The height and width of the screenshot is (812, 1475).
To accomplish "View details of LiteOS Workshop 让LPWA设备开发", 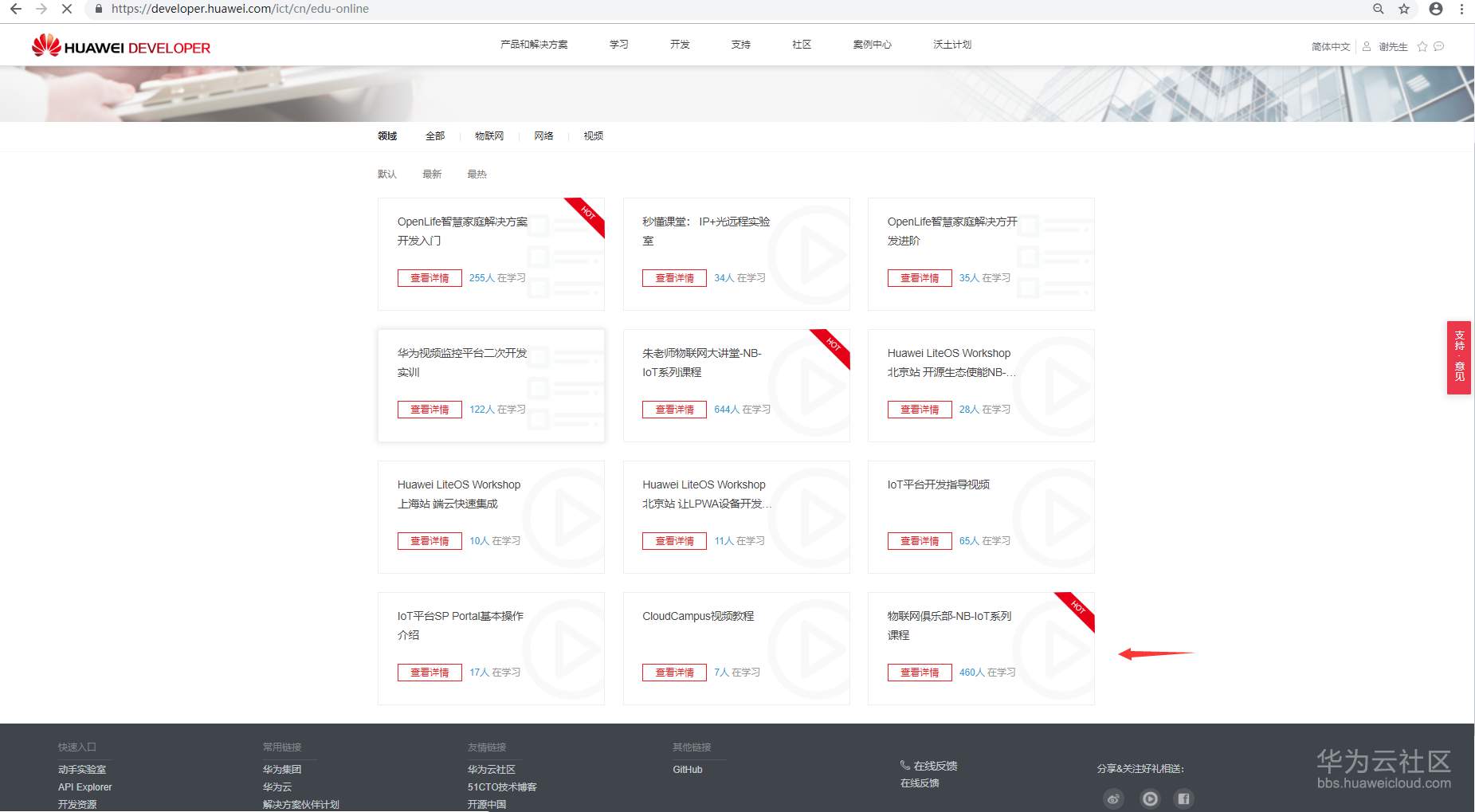I will [x=675, y=541].
